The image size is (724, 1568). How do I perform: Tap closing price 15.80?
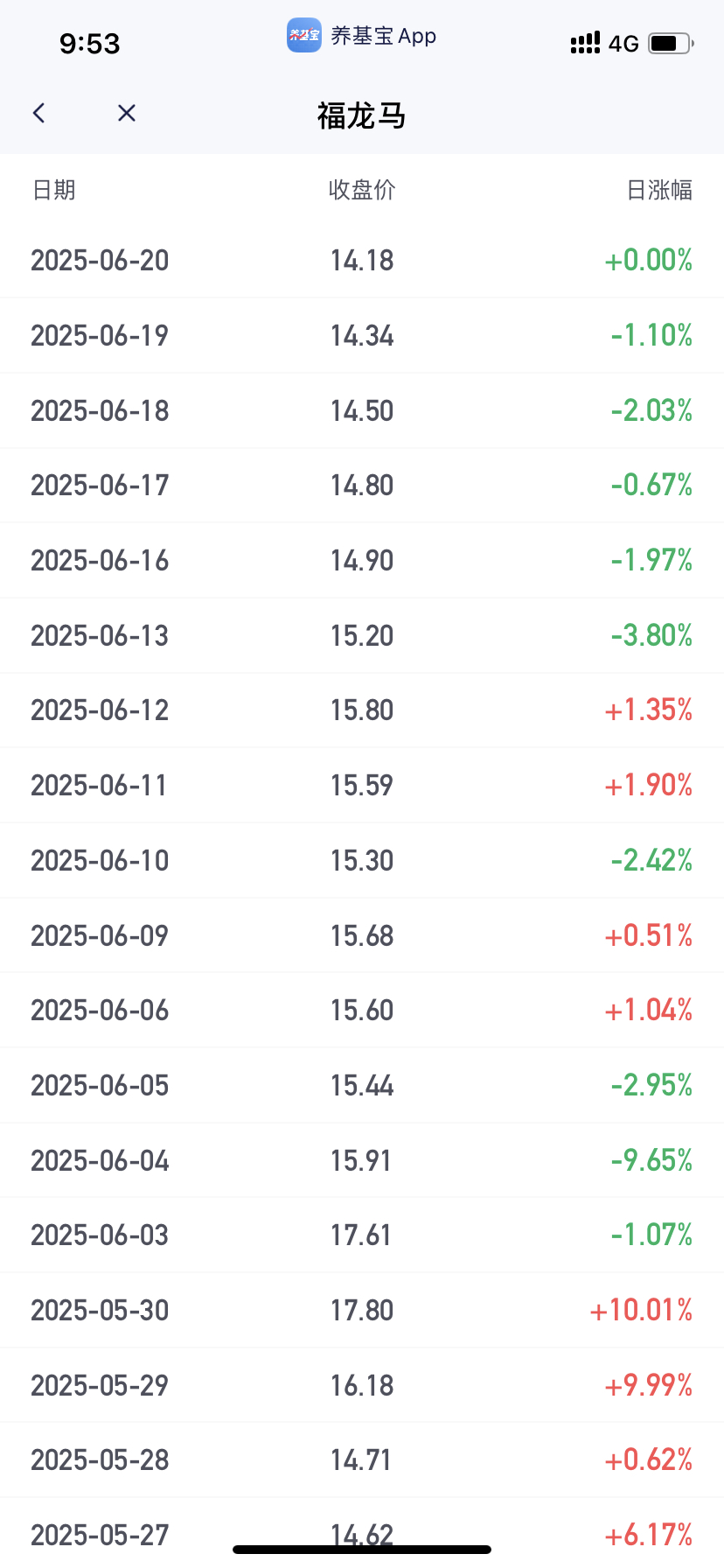(x=362, y=710)
